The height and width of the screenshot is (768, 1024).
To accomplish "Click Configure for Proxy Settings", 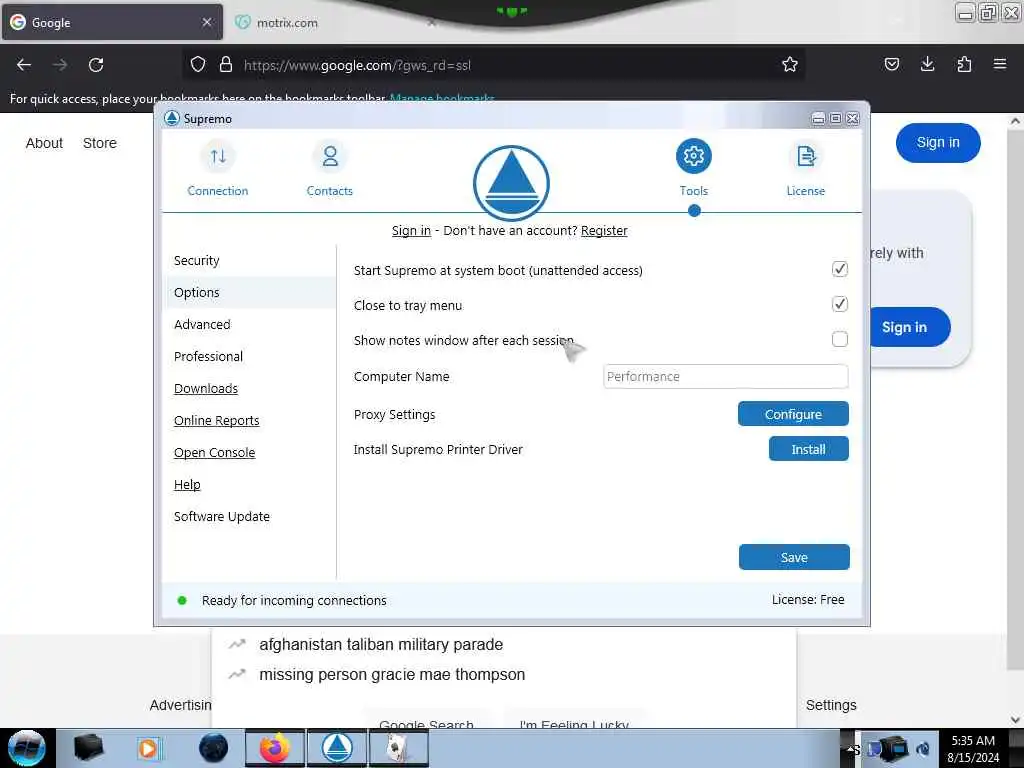I will pos(793,414).
